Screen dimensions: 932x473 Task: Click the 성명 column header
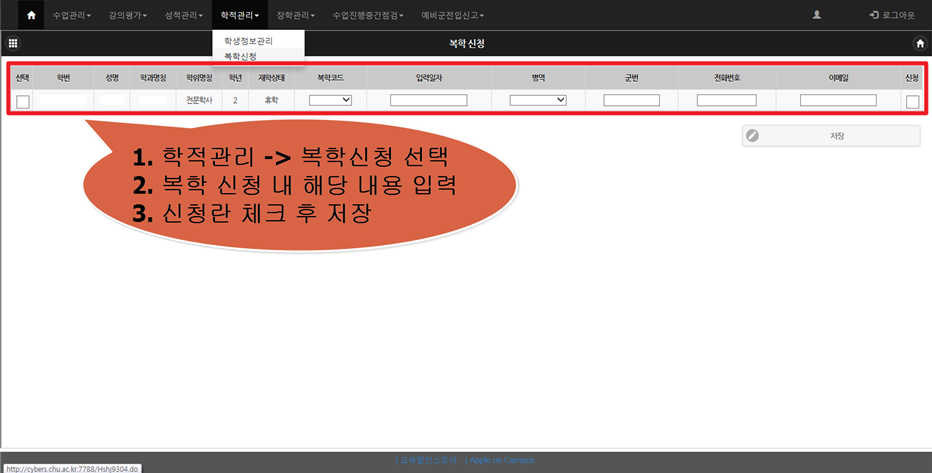(x=112, y=78)
